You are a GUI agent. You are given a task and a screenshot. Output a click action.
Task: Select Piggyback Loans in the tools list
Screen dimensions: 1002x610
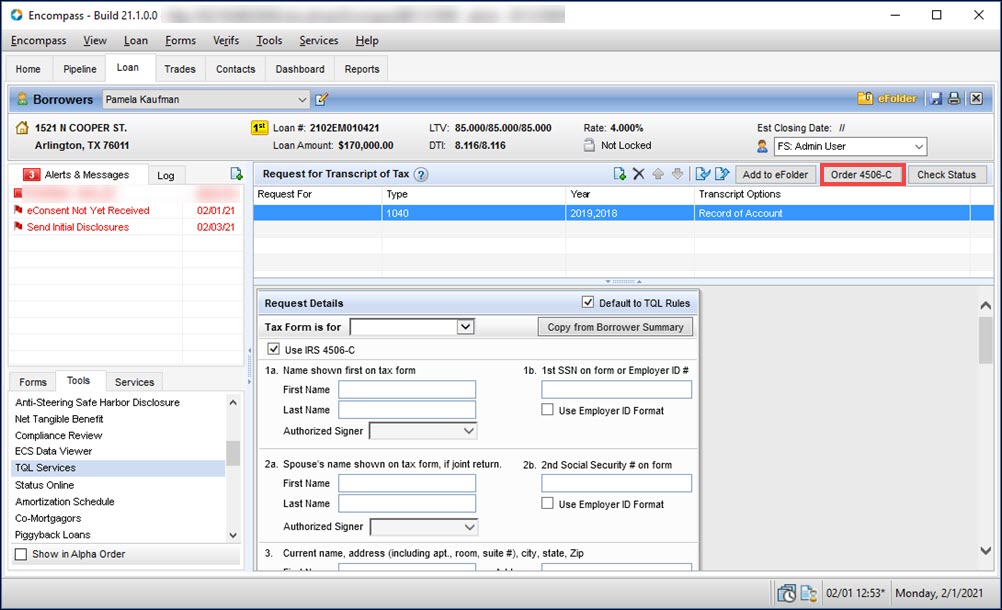52,535
